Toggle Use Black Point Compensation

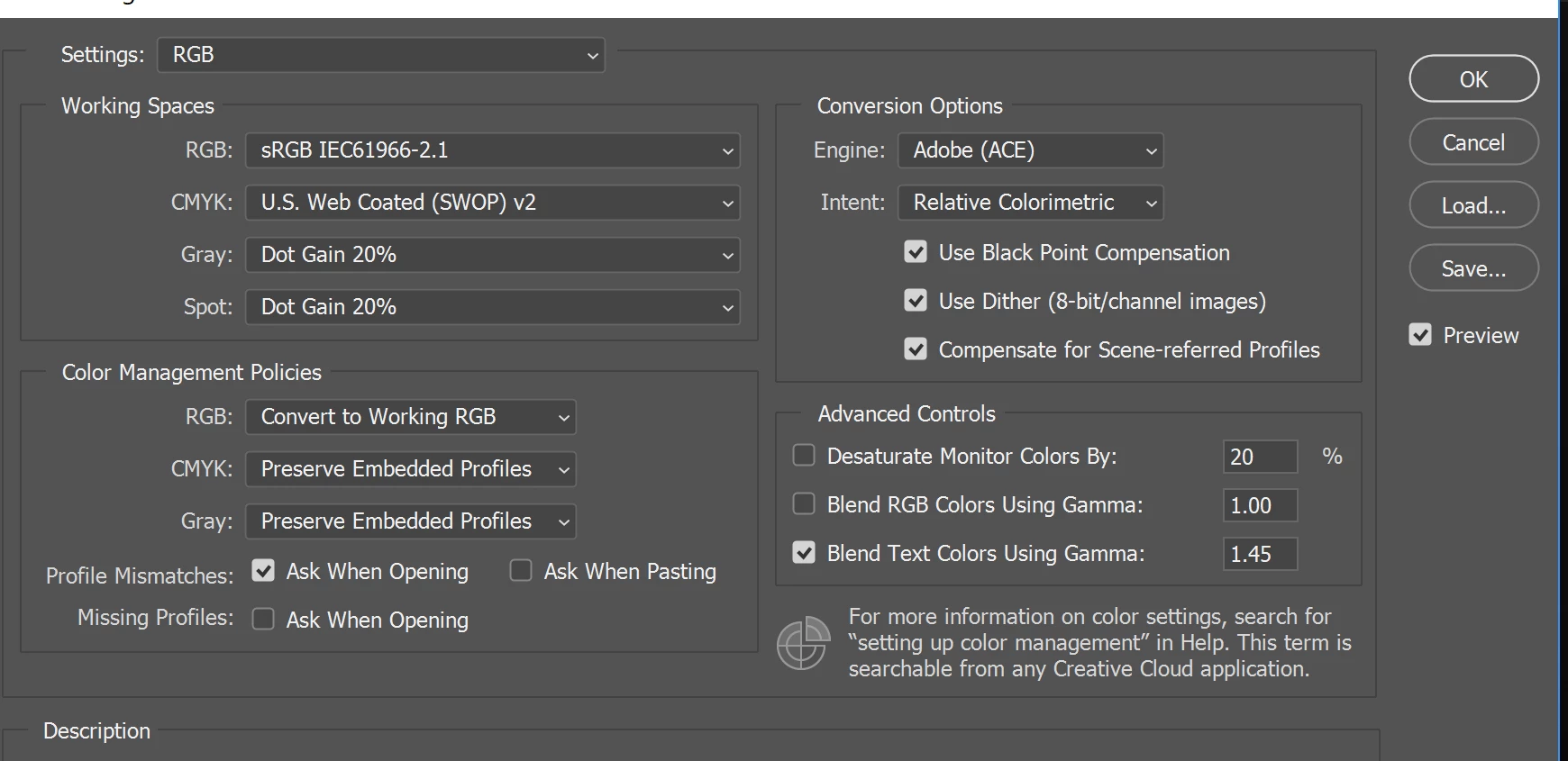click(x=916, y=252)
